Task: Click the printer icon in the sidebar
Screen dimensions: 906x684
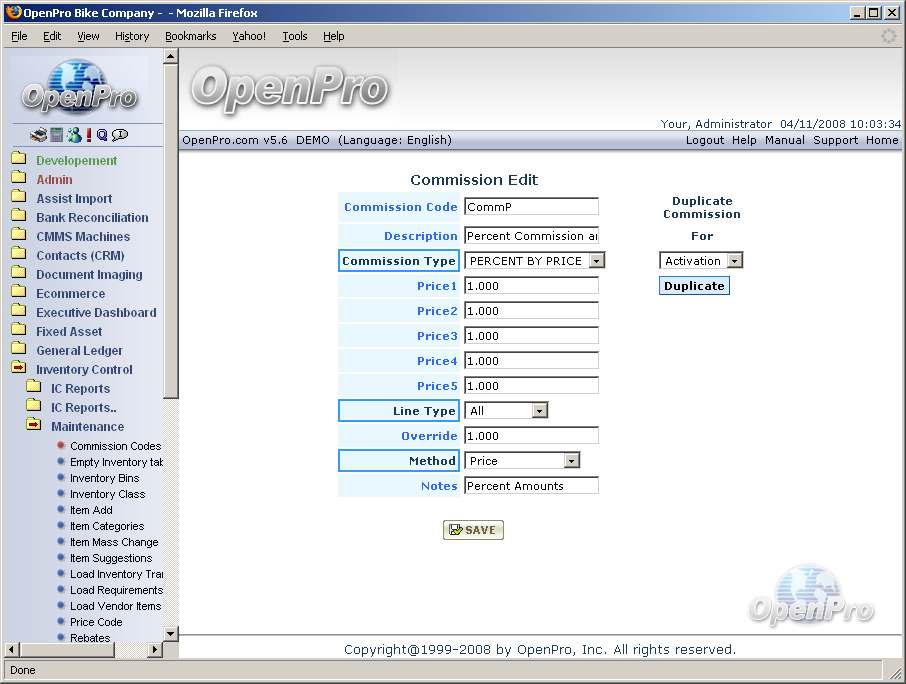Action: pyautogui.click(x=38, y=135)
